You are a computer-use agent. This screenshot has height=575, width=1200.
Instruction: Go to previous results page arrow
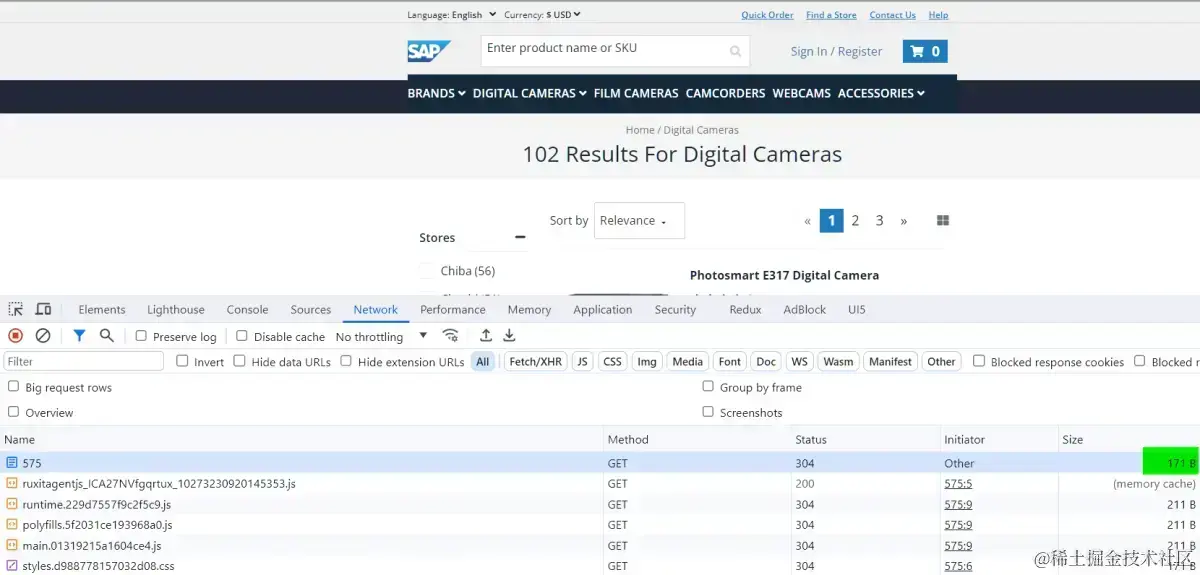tap(808, 221)
